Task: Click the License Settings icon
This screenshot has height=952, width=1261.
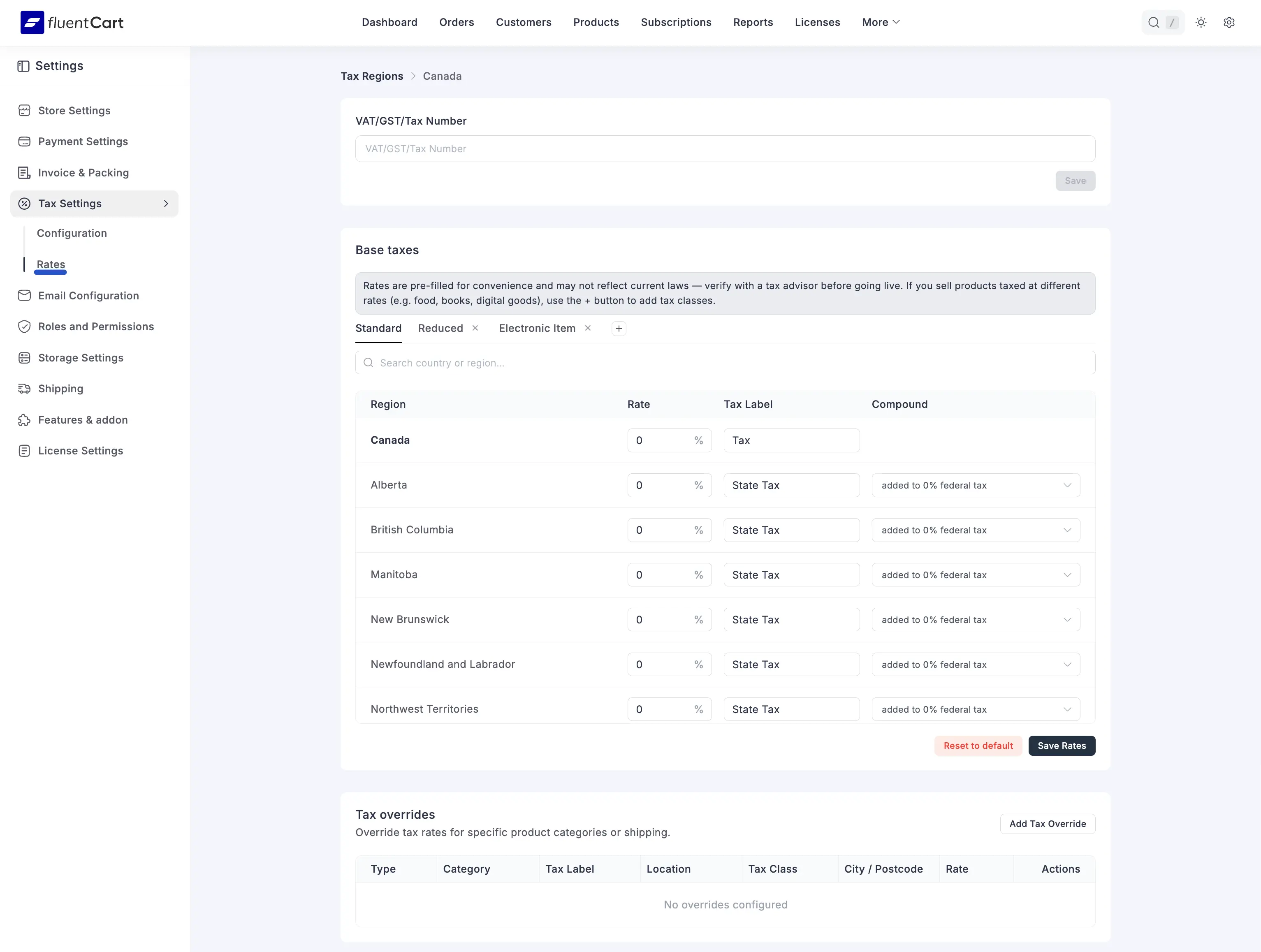Action: (24, 451)
